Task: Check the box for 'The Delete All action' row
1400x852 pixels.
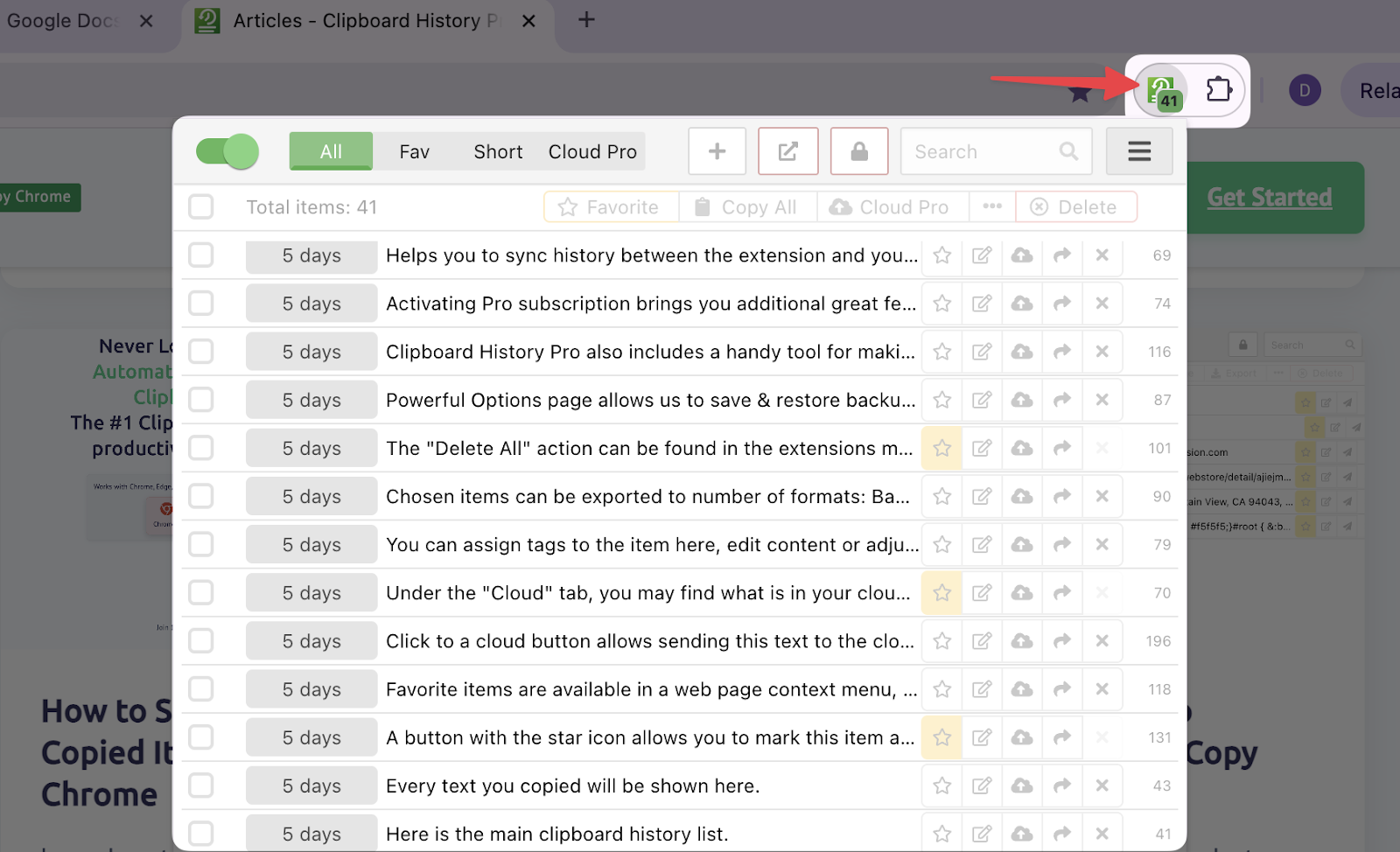Action: [201, 448]
